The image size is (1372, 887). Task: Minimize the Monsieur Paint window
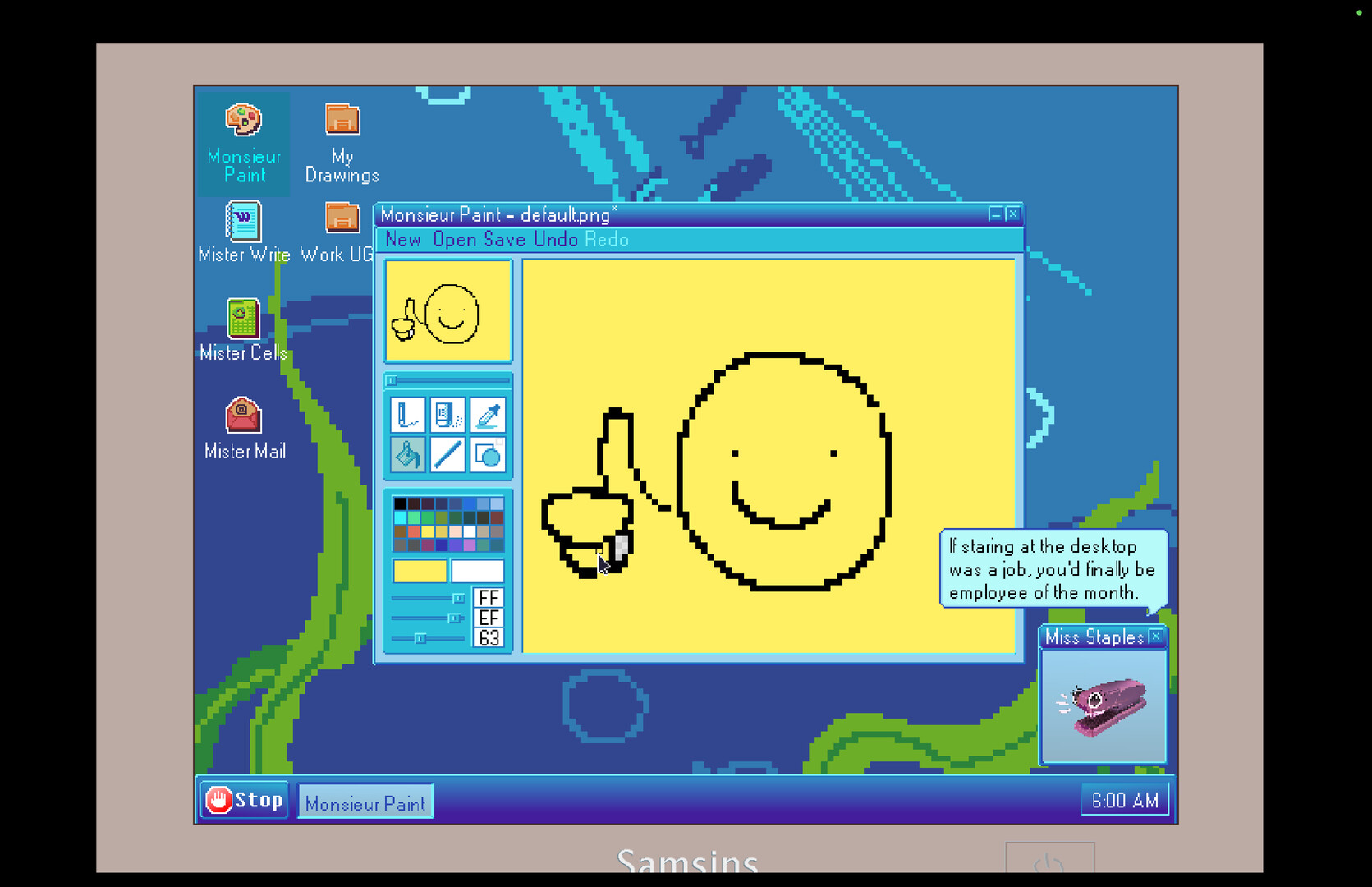995,214
